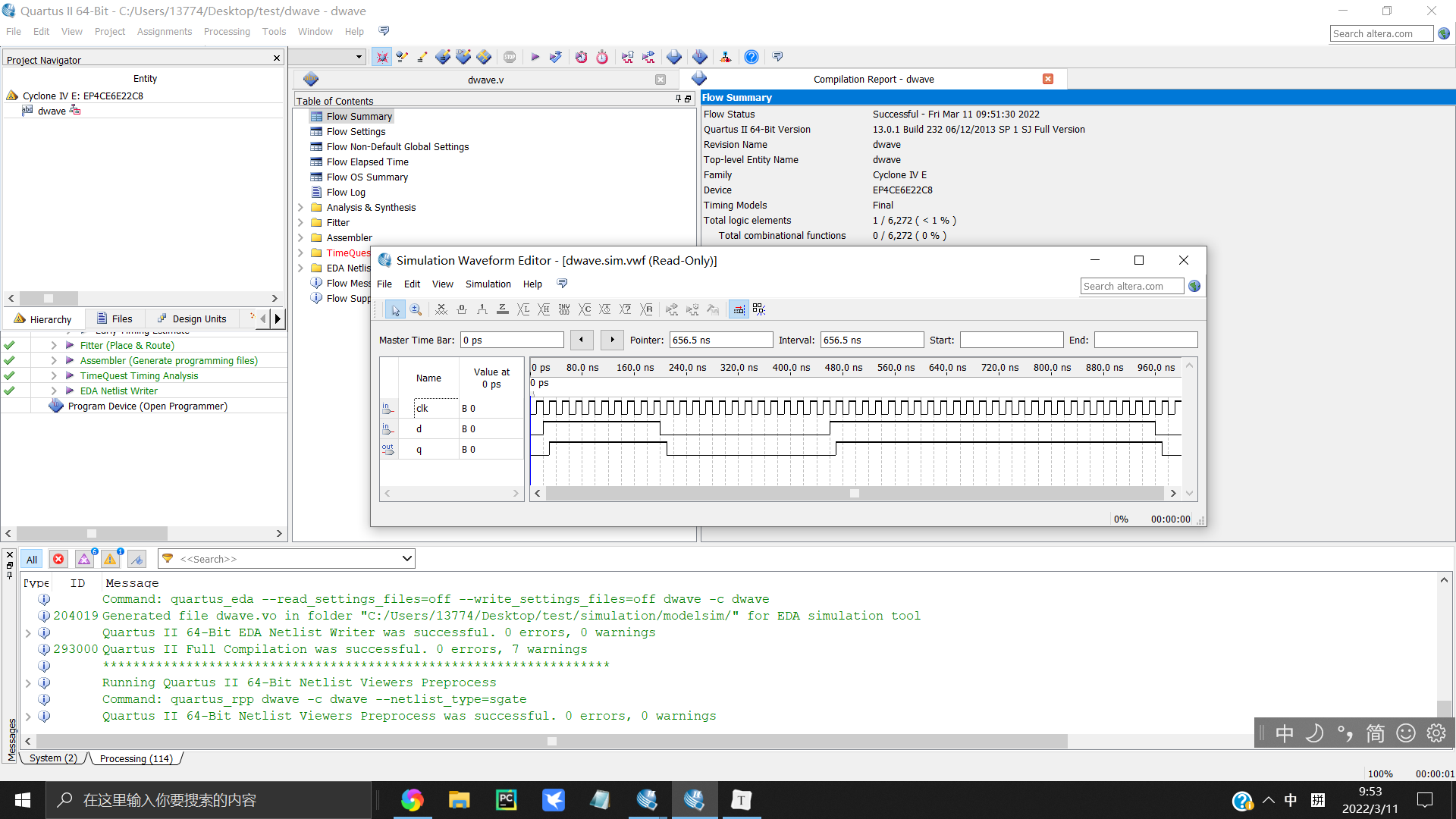The width and height of the screenshot is (1456, 819).
Task: Expand the Assembler report folder
Action: click(x=300, y=237)
